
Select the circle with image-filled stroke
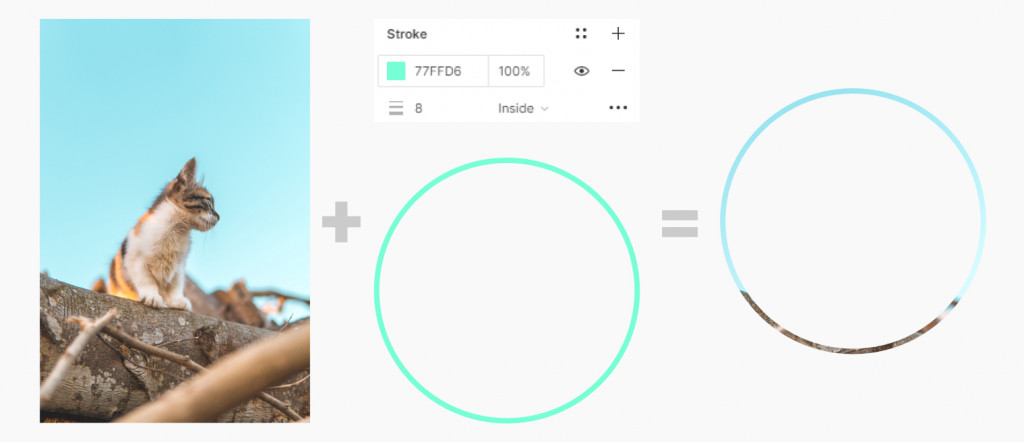click(853, 221)
